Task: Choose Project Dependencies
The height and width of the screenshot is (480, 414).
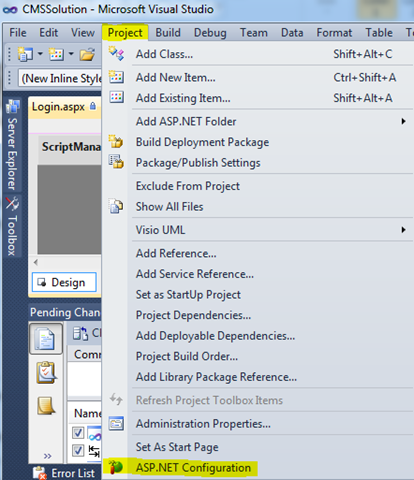Action: tap(257, 315)
